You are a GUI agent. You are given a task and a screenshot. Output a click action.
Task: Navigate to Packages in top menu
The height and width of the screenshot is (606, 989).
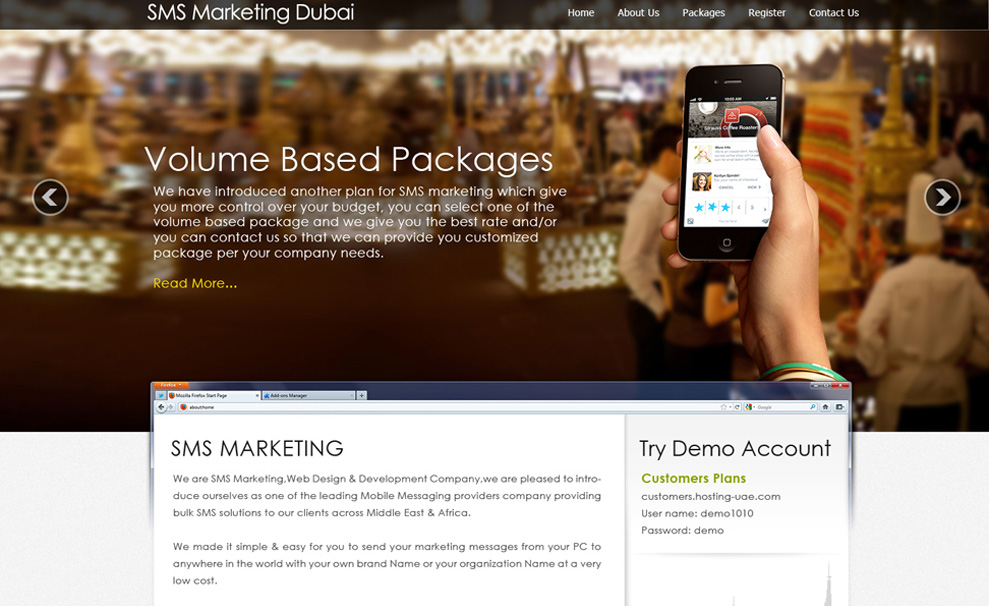(x=703, y=13)
